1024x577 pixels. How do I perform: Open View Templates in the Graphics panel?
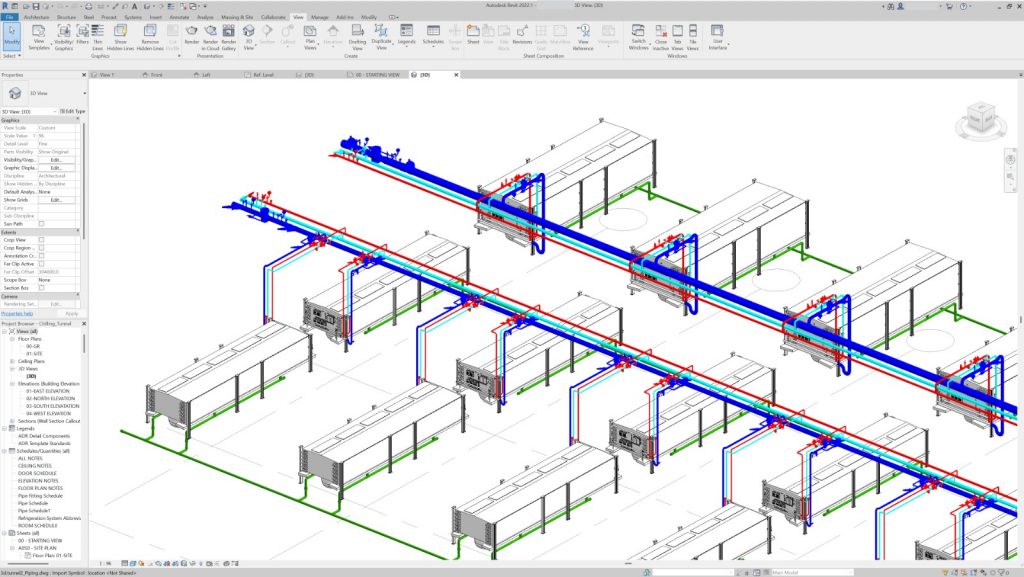(x=39, y=37)
